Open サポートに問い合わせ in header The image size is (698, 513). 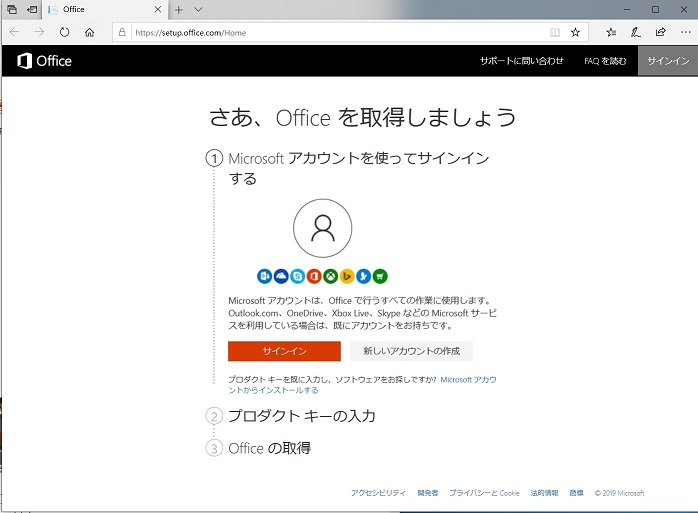tap(521, 61)
